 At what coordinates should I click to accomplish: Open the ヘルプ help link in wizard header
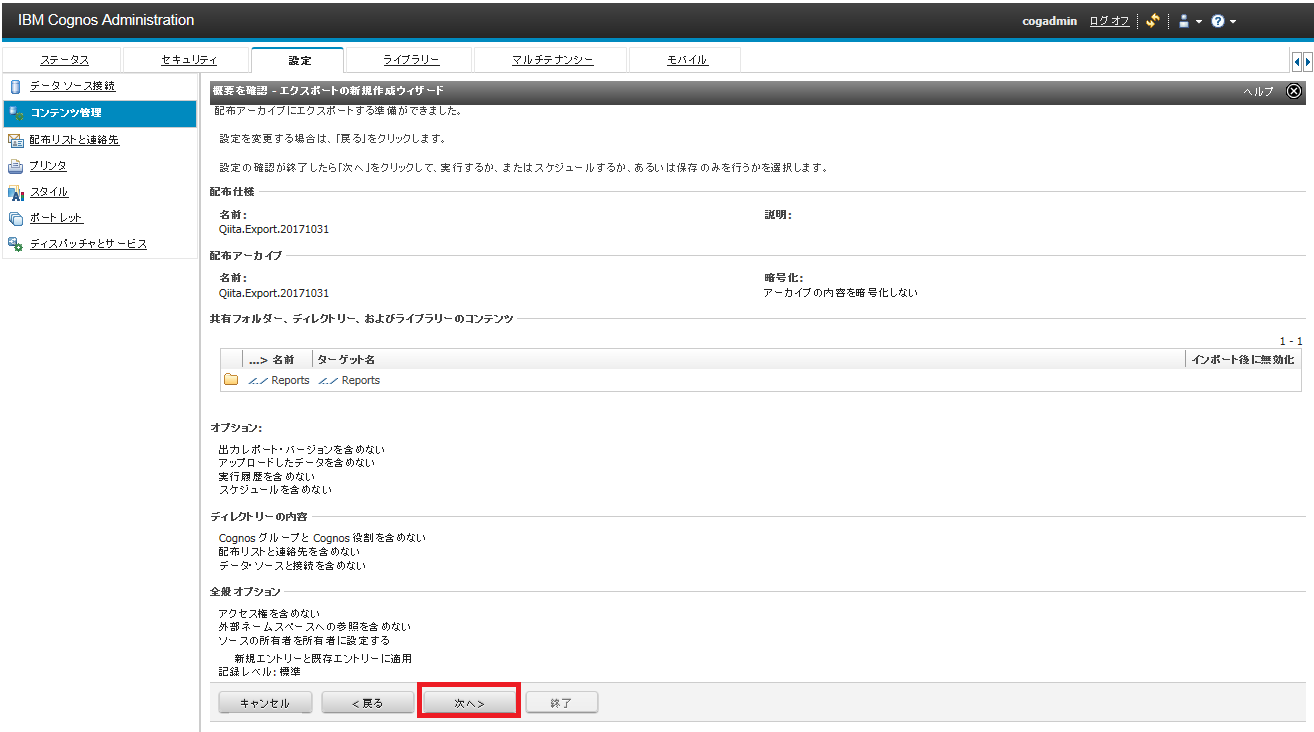point(1258,91)
